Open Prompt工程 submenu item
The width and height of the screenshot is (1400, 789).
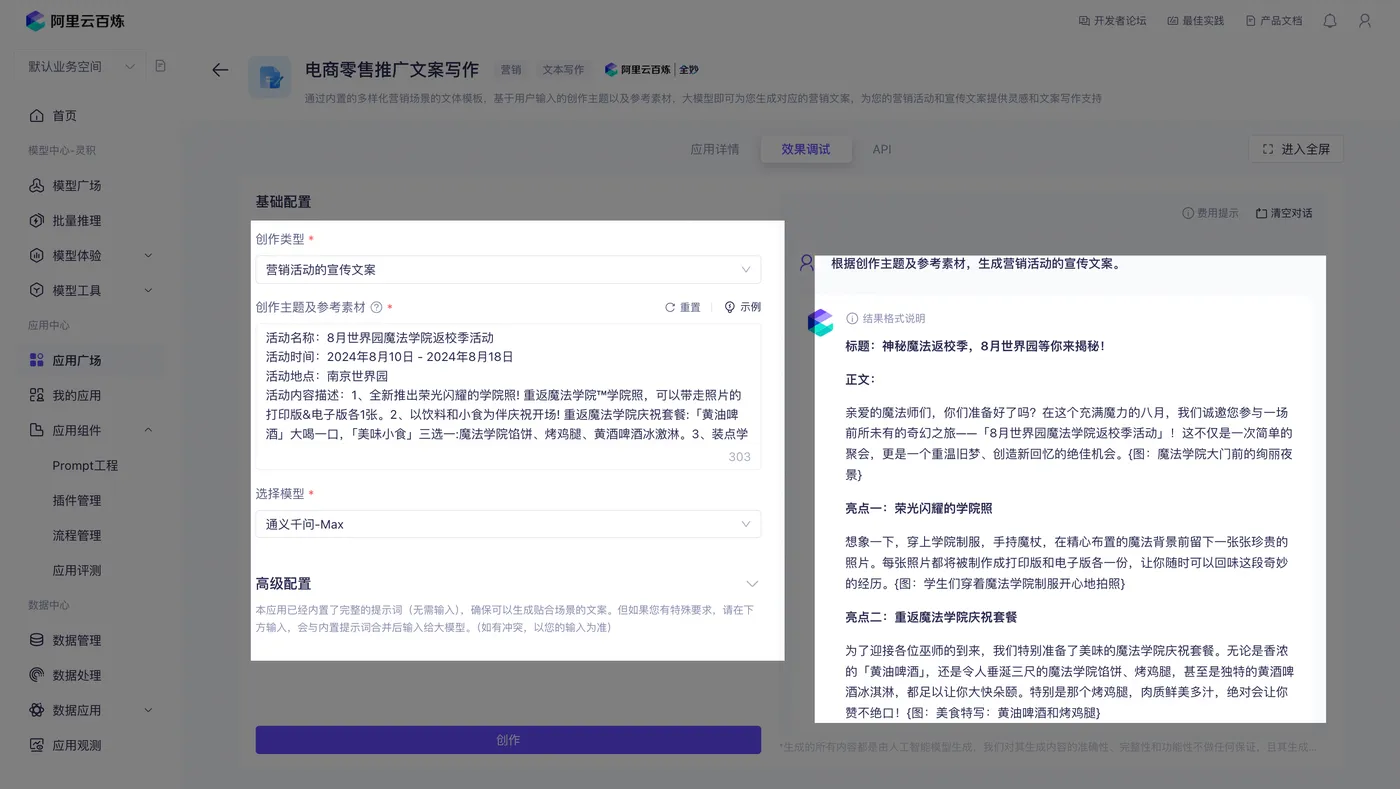[85, 466]
